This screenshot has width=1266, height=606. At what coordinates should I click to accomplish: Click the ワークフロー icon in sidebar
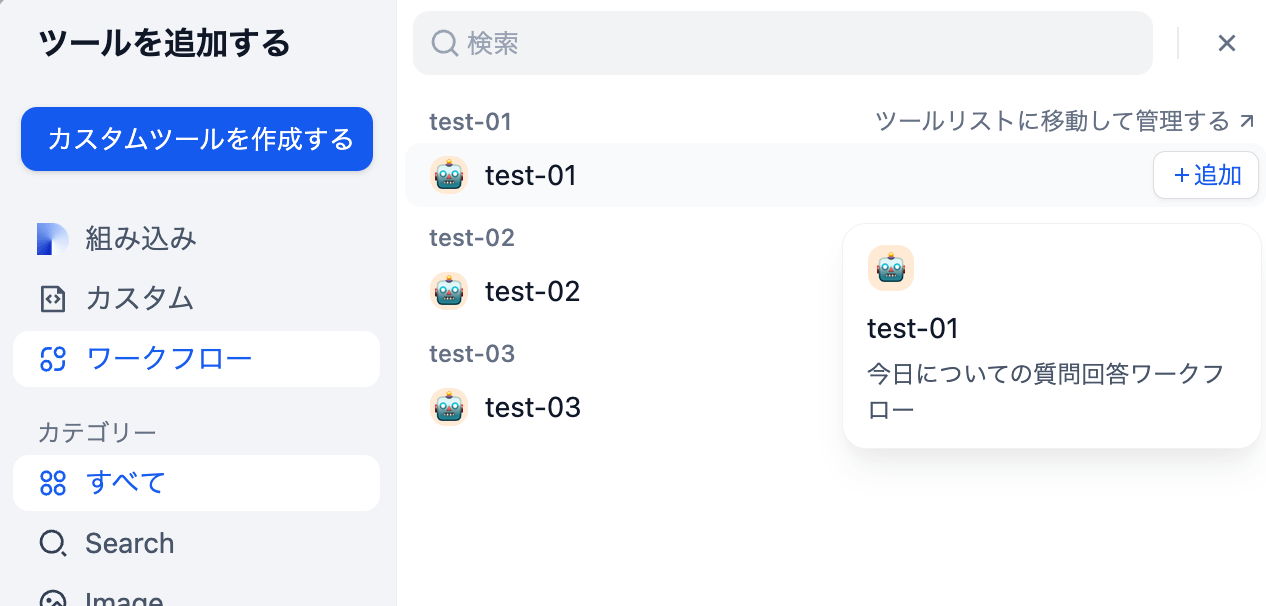coord(52,359)
